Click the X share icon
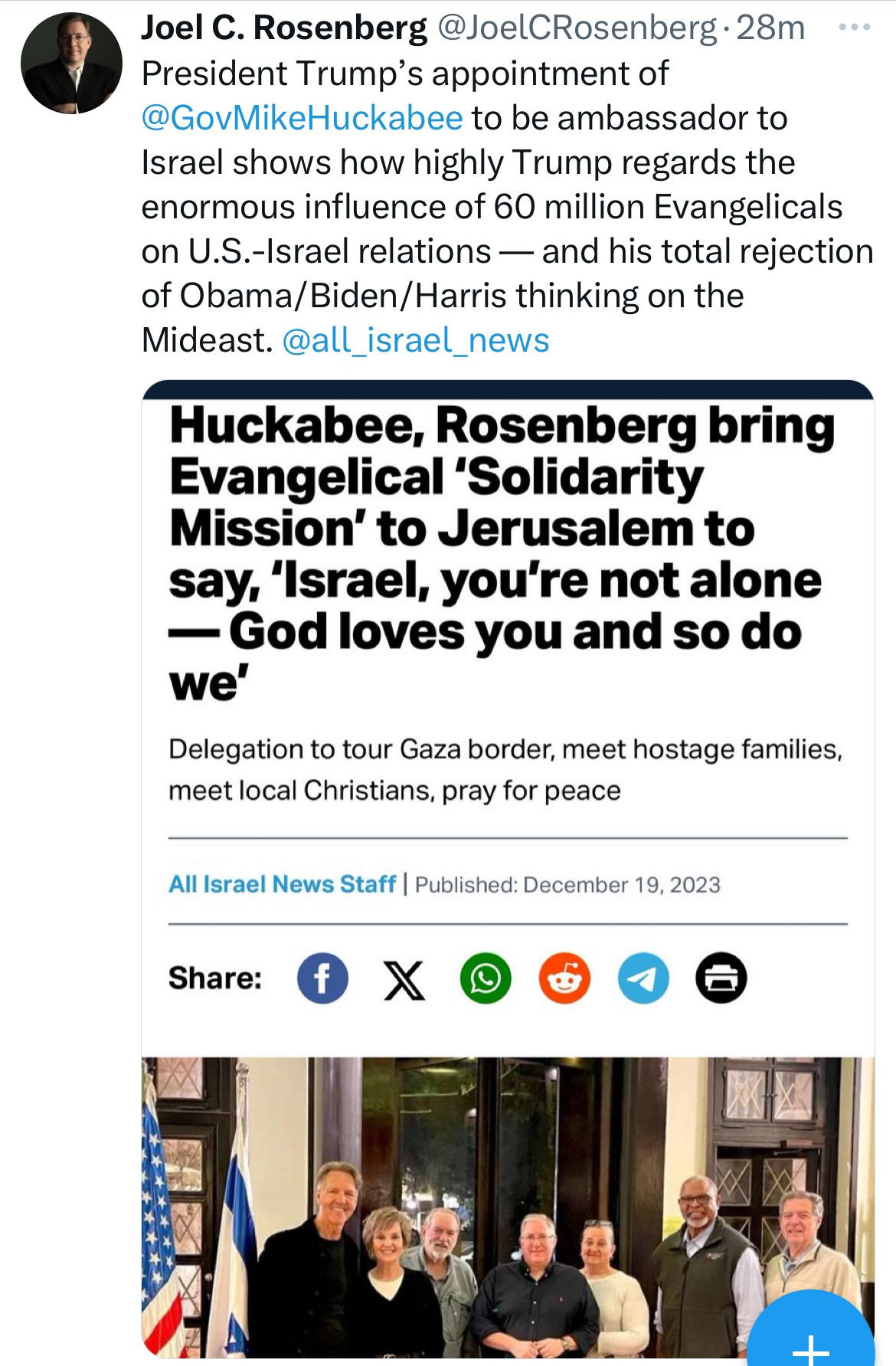 (x=404, y=978)
